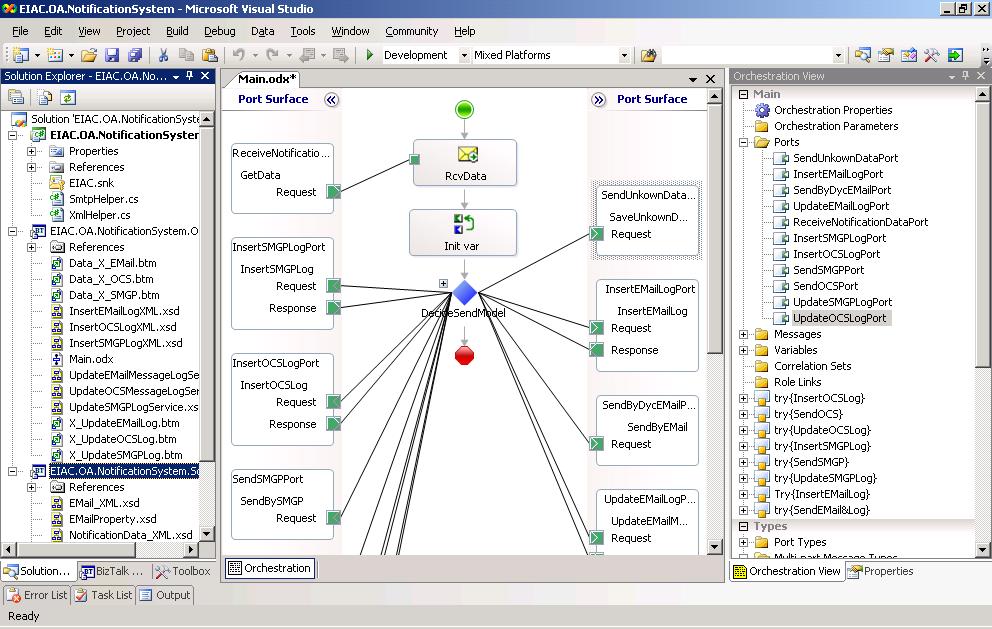Open the document list dropdown arrow
992x629 pixels.
coord(693,79)
